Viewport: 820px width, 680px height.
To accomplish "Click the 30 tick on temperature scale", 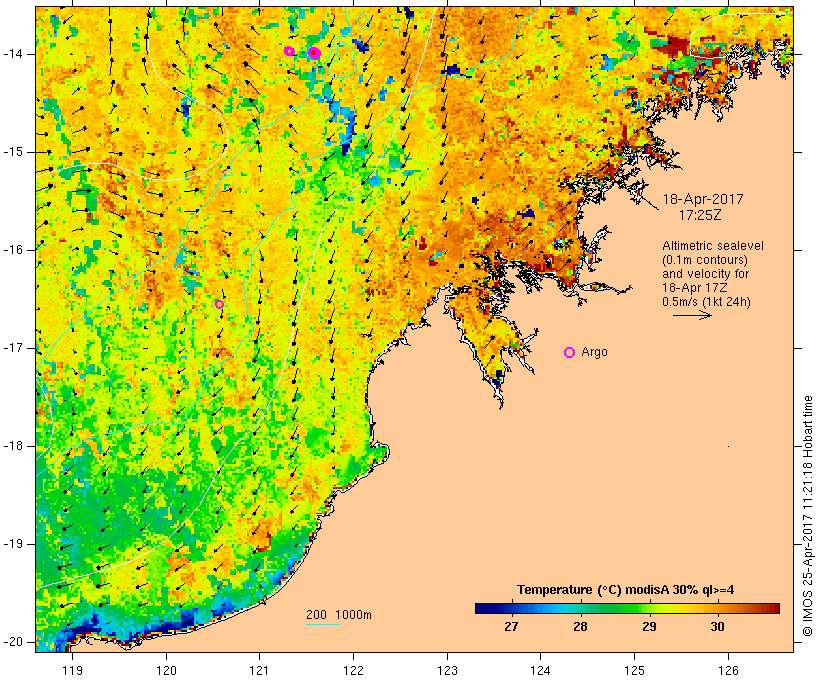I will [718, 626].
